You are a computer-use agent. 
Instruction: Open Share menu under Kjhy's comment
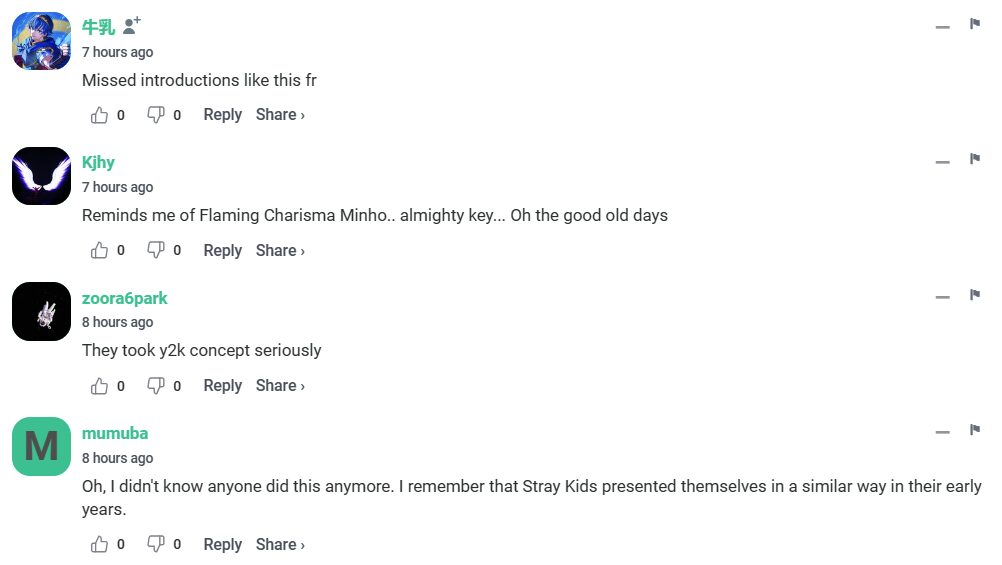(x=280, y=250)
